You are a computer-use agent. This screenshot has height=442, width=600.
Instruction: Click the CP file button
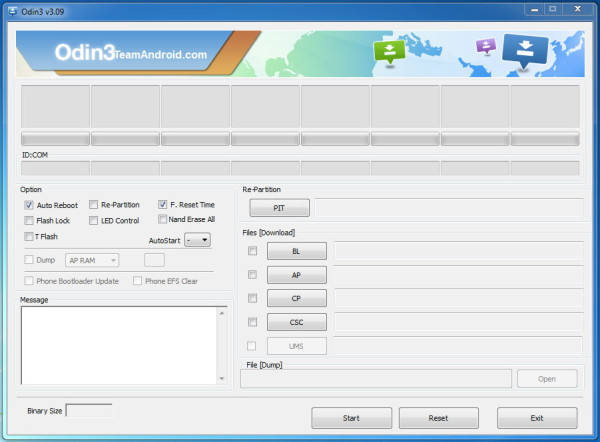point(297,298)
